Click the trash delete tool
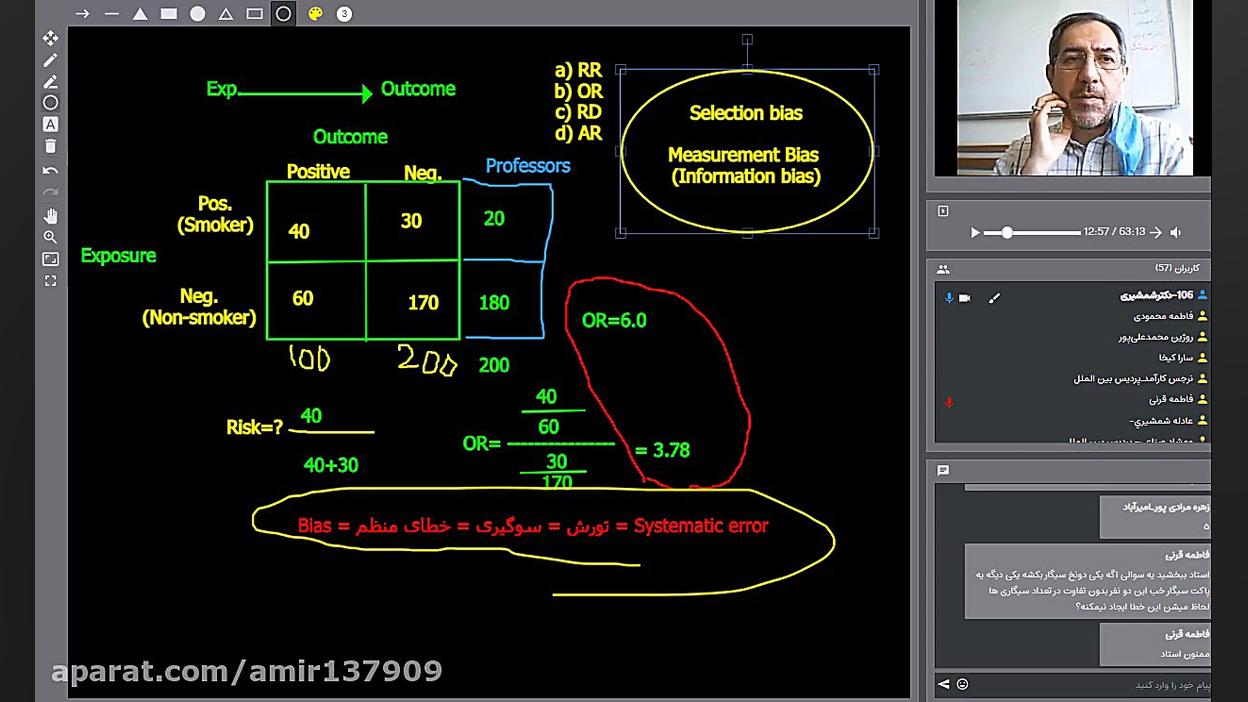This screenshot has height=702, width=1248. pos(50,146)
